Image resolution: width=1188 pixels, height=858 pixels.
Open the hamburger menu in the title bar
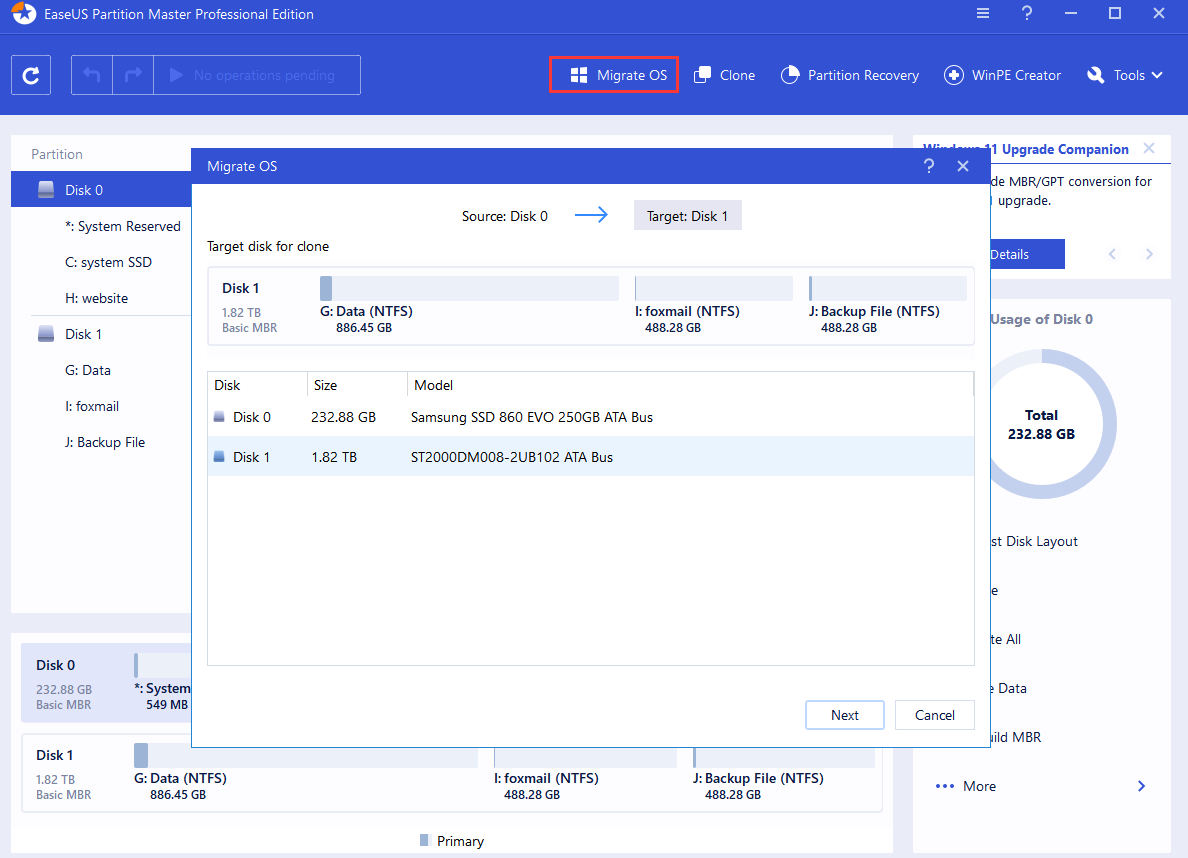(x=983, y=14)
